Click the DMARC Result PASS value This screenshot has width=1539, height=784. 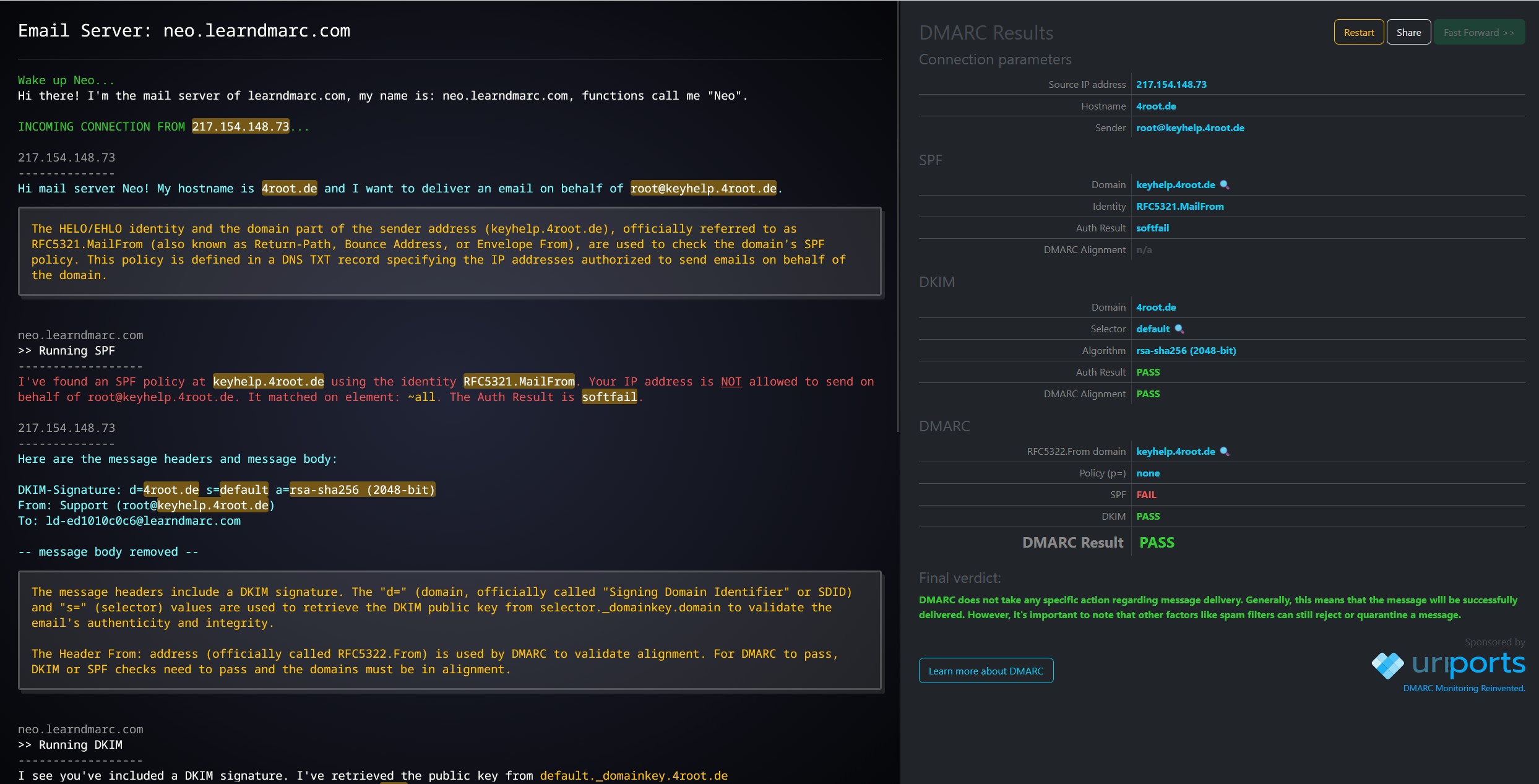click(x=1156, y=543)
